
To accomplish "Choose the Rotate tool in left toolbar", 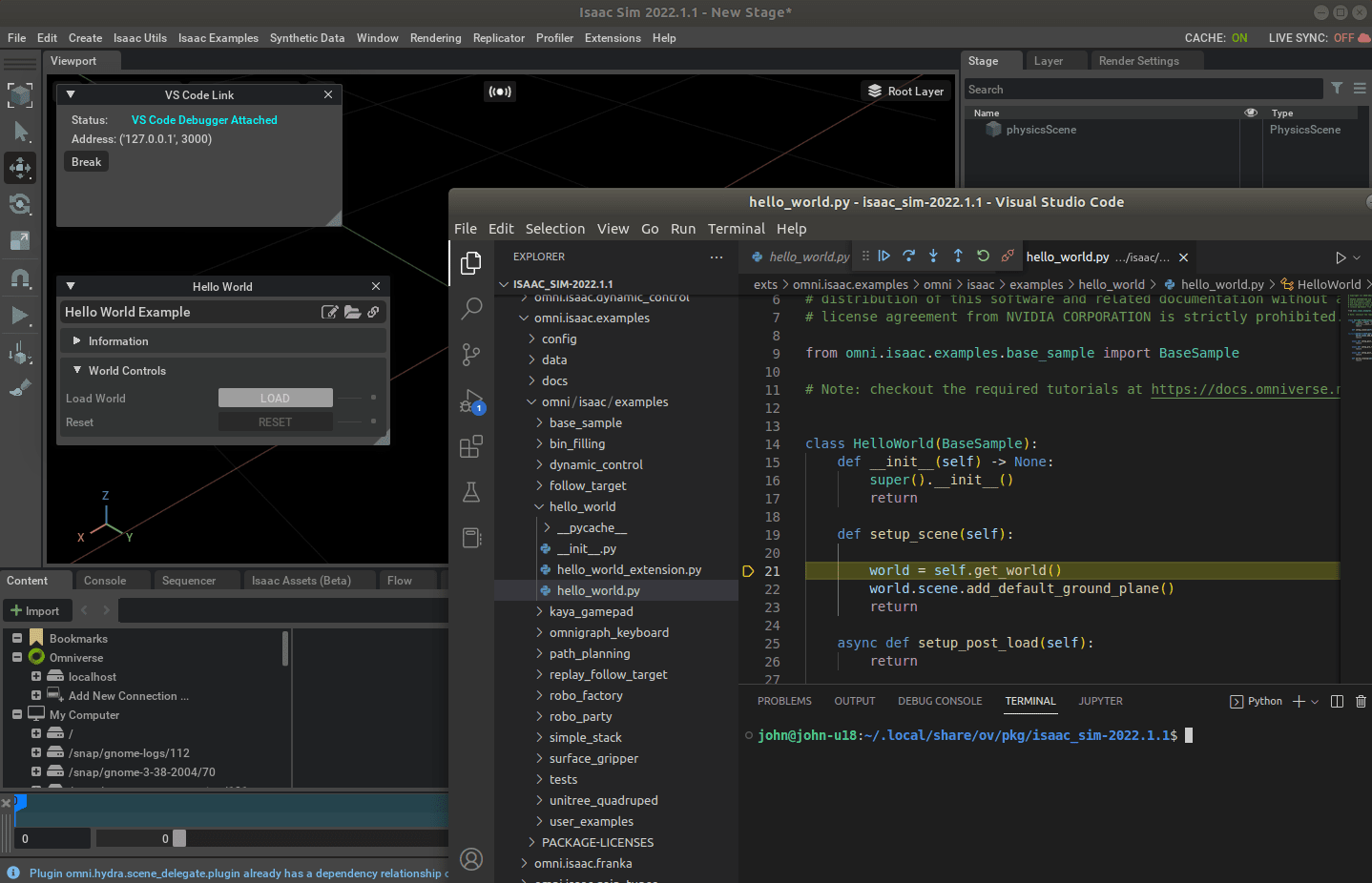I will 20,204.
